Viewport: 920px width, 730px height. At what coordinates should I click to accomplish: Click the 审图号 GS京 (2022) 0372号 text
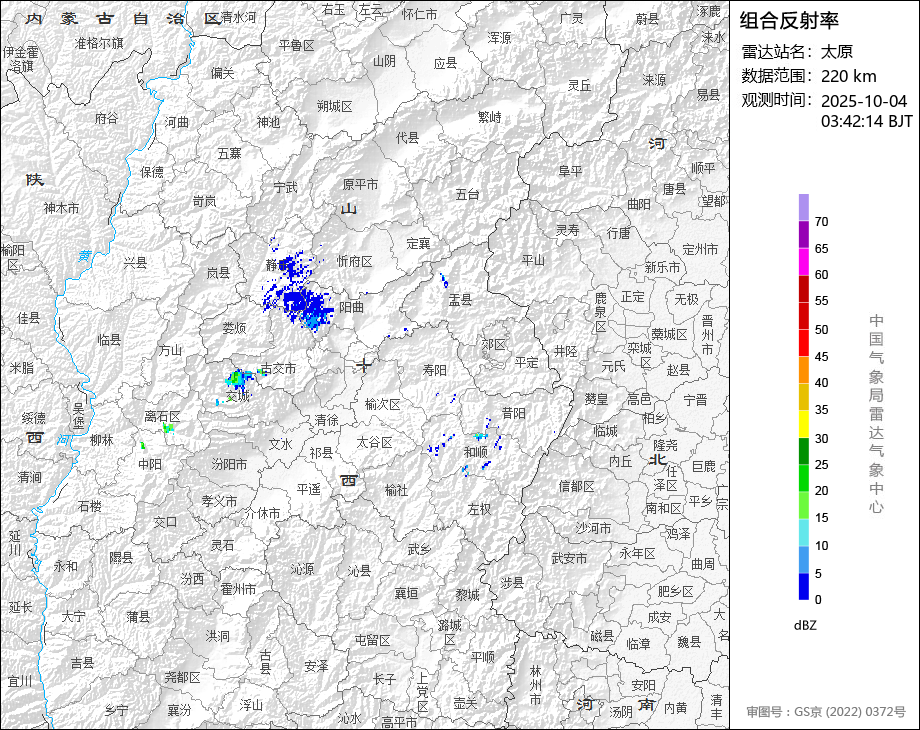point(825,712)
